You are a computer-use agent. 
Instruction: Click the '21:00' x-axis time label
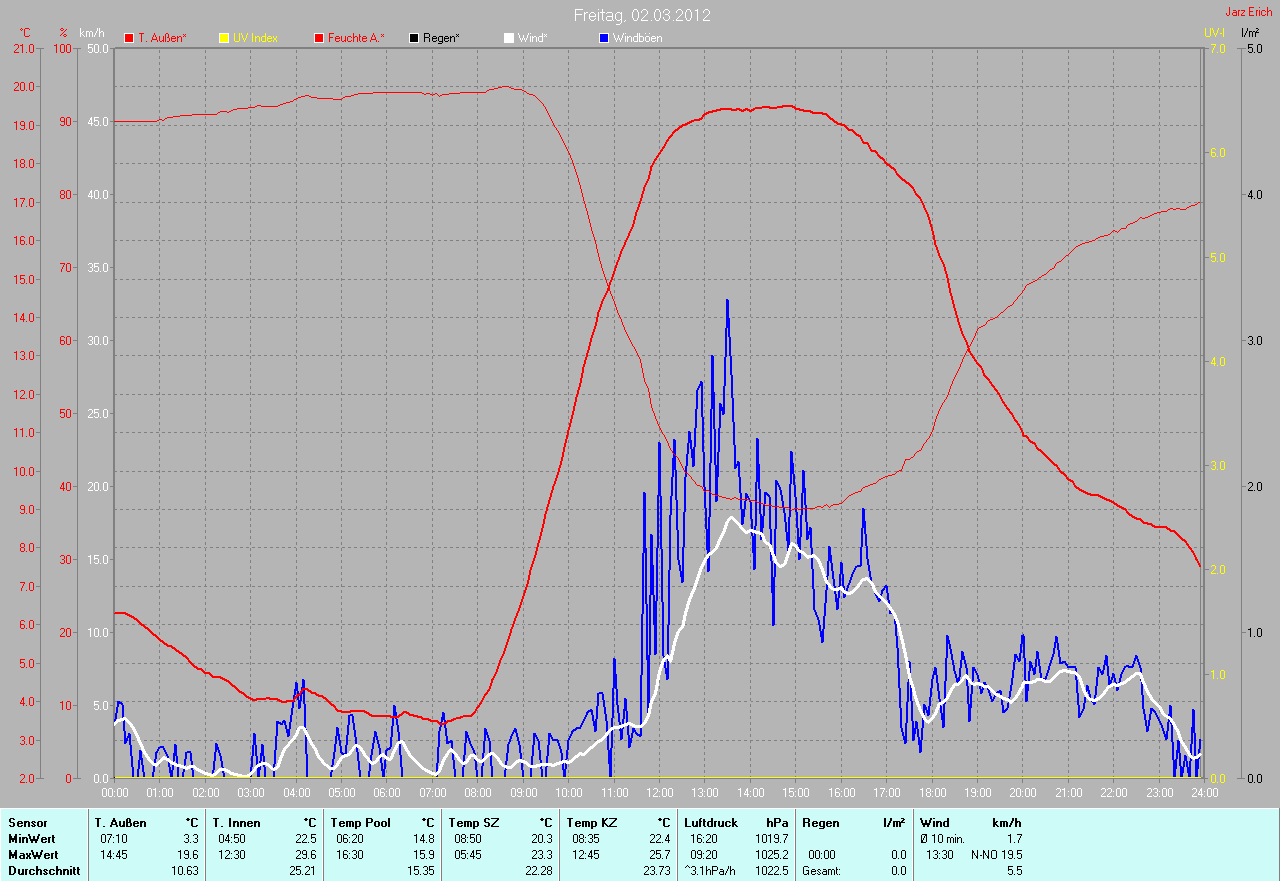[x=1068, y=793]
